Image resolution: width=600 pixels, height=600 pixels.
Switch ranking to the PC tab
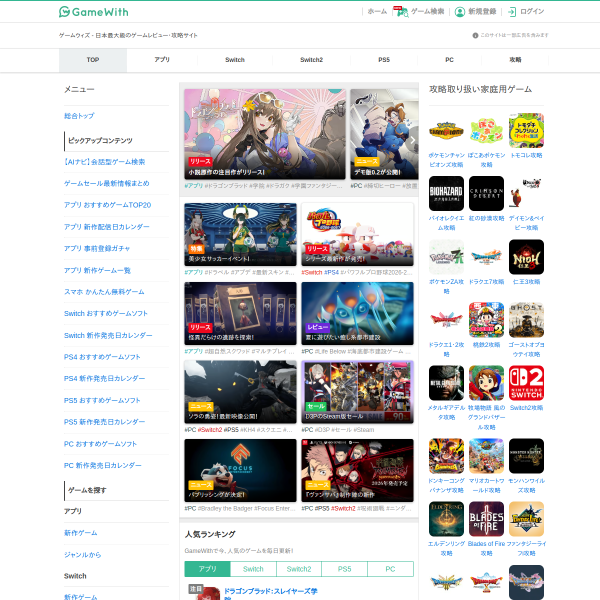390,569
